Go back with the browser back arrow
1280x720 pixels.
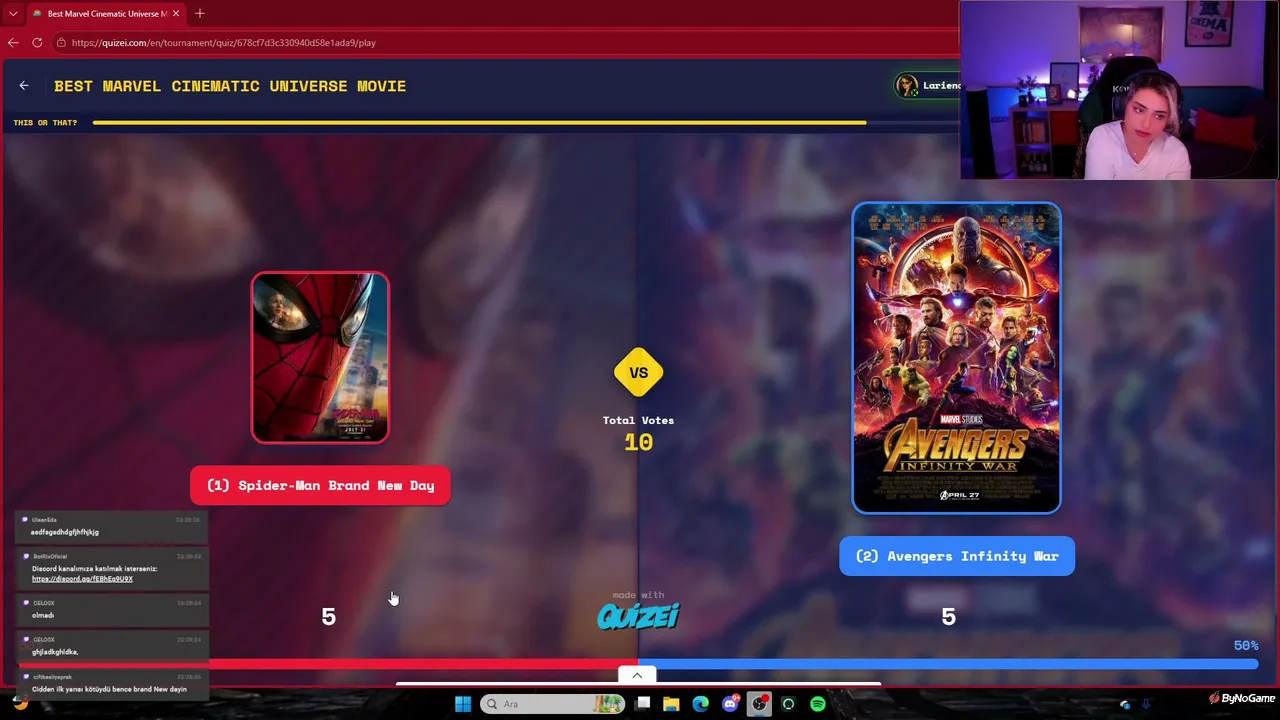[13, 43]
